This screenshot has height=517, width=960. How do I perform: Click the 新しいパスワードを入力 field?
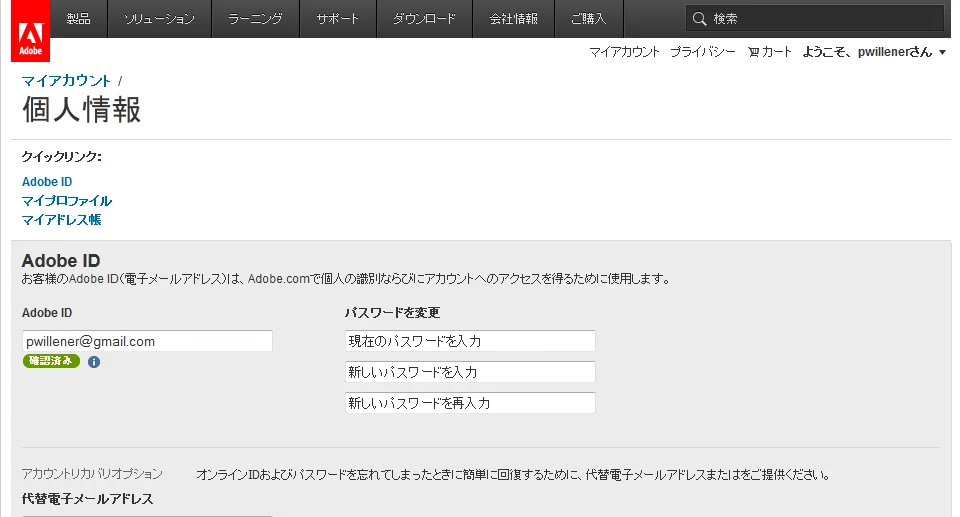pyautogui.click(x=470, y=372)
